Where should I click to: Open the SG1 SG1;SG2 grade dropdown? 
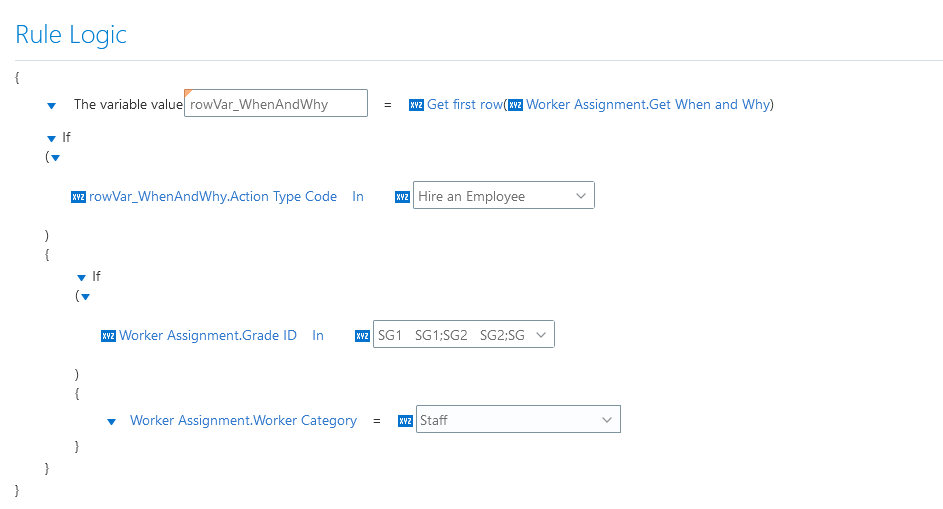(x=464, y=335)
